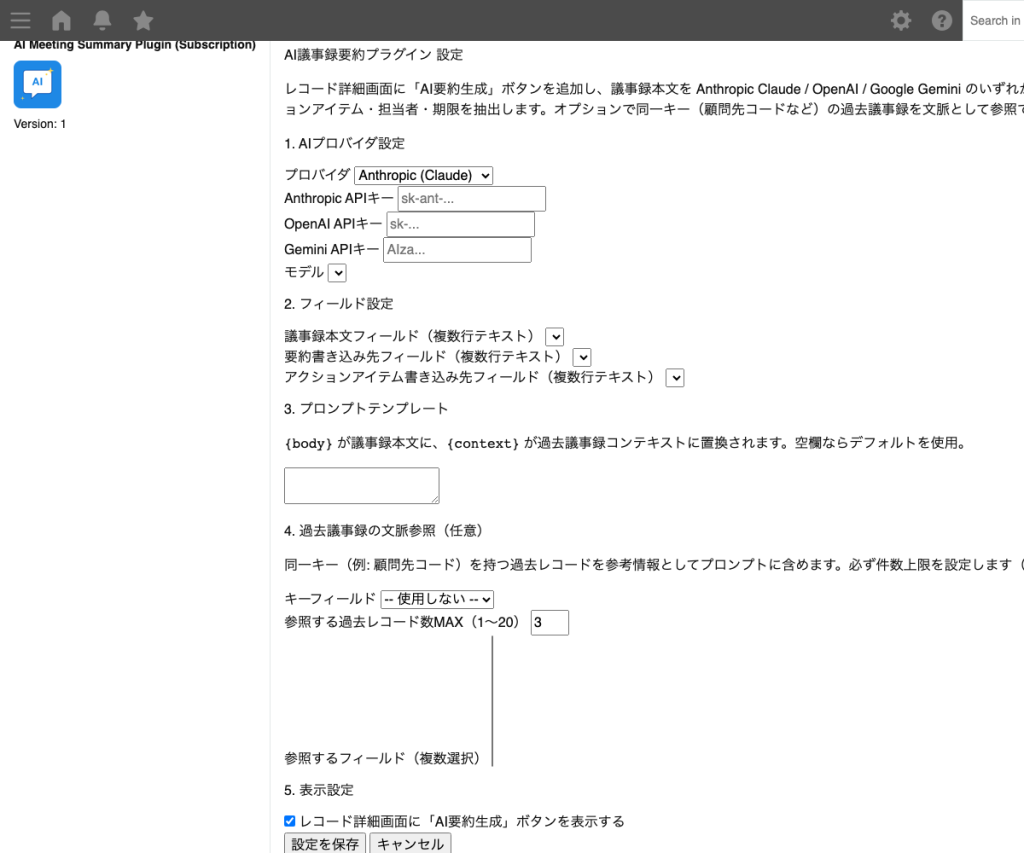
Task: Open the アクションアイテム書き込み先フィールド dropdown
Action: (x=675, y=377)
